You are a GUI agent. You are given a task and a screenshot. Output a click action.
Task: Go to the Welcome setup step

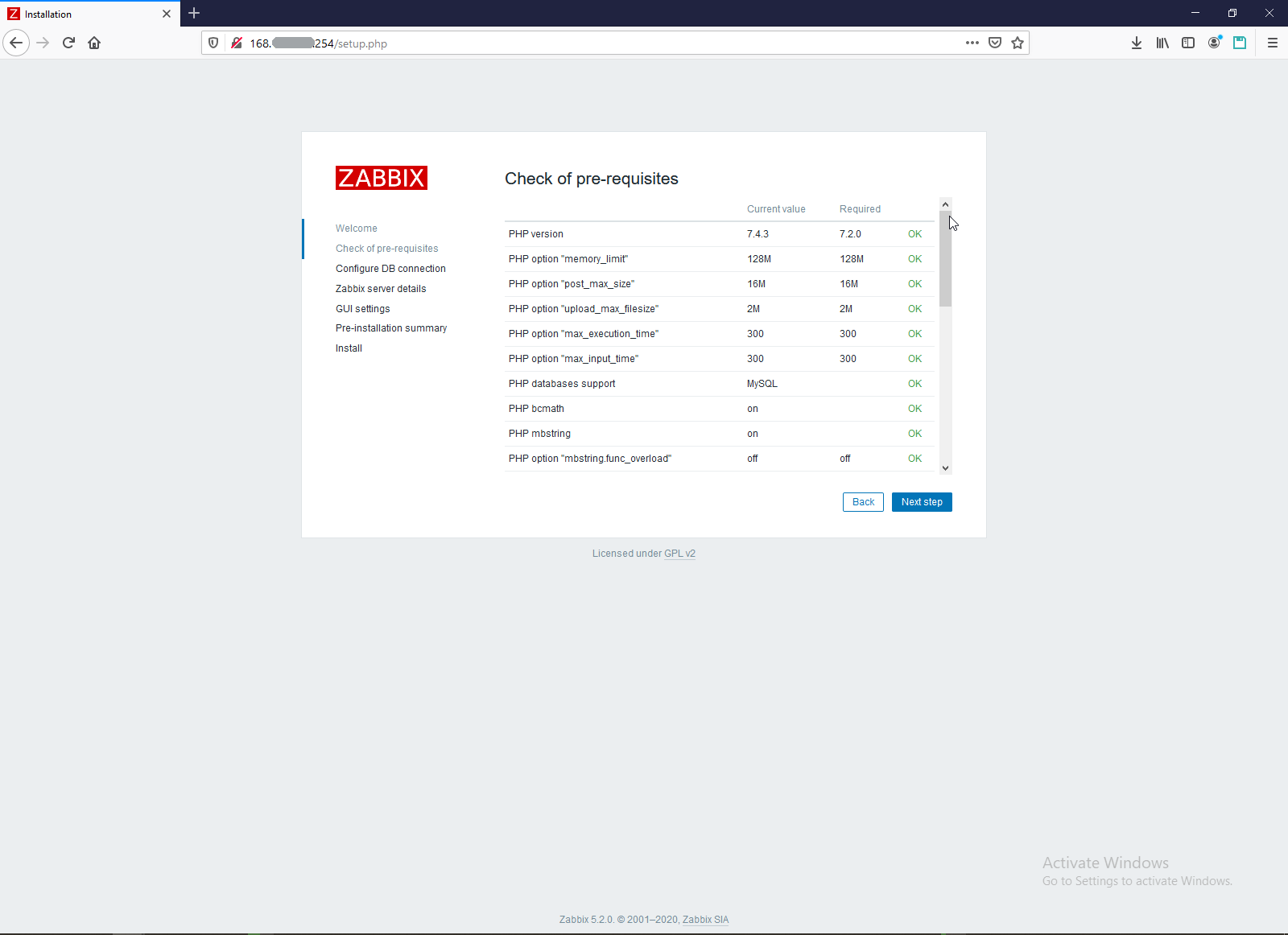click(x=357, y=229)
